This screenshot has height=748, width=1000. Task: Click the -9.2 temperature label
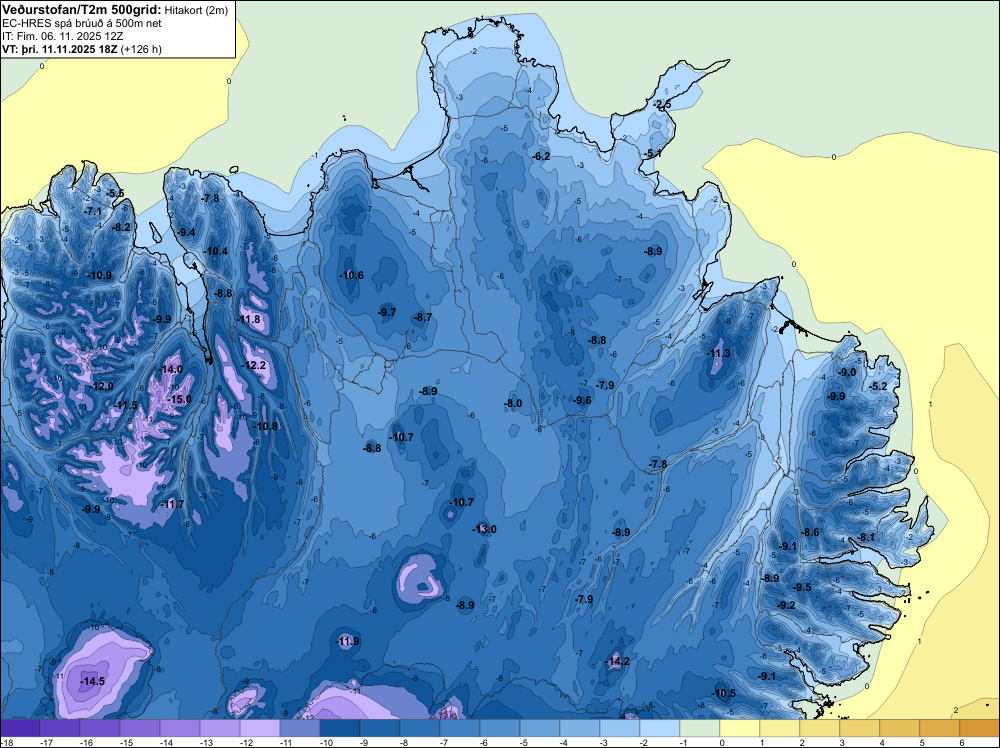coord(786,605)
